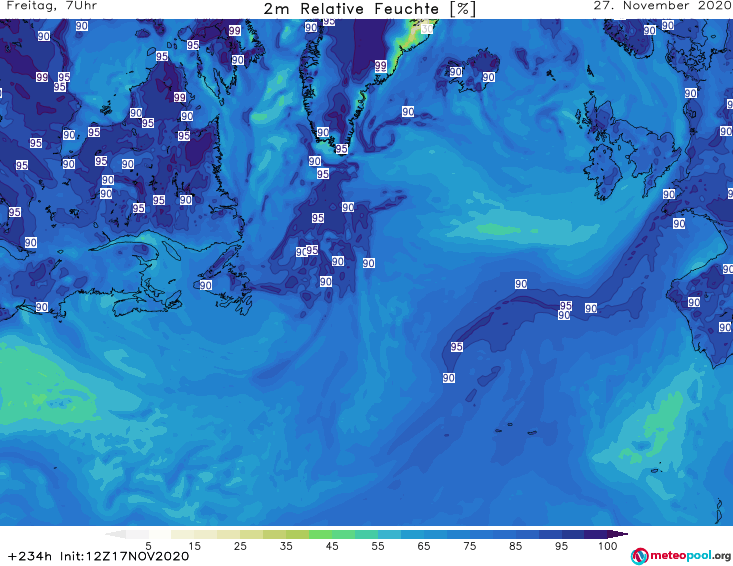
Task: Click the colorbar tick label 15
Action: pos(194,546)
